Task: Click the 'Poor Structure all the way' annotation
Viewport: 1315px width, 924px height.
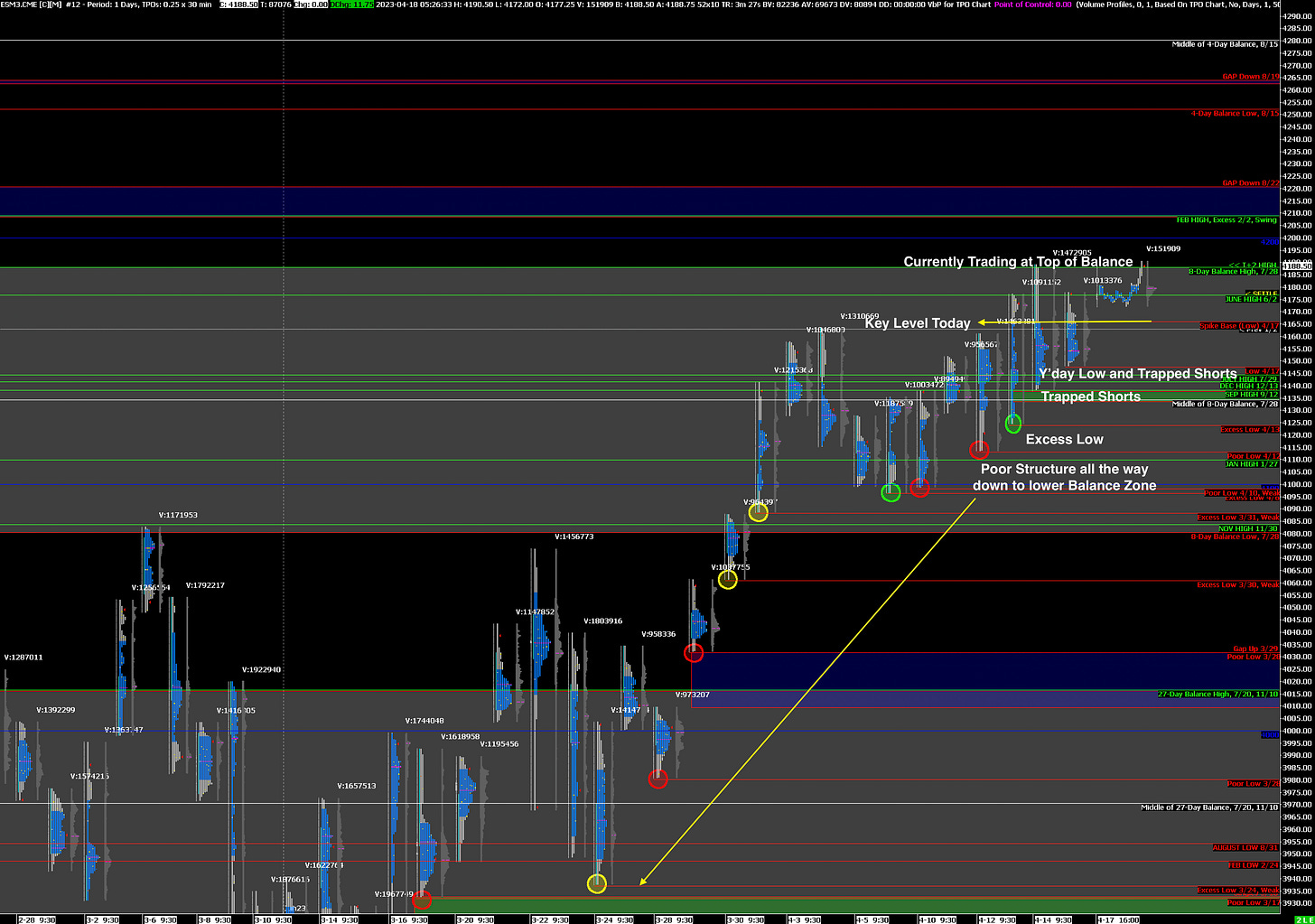Action: pos(1065,470)
